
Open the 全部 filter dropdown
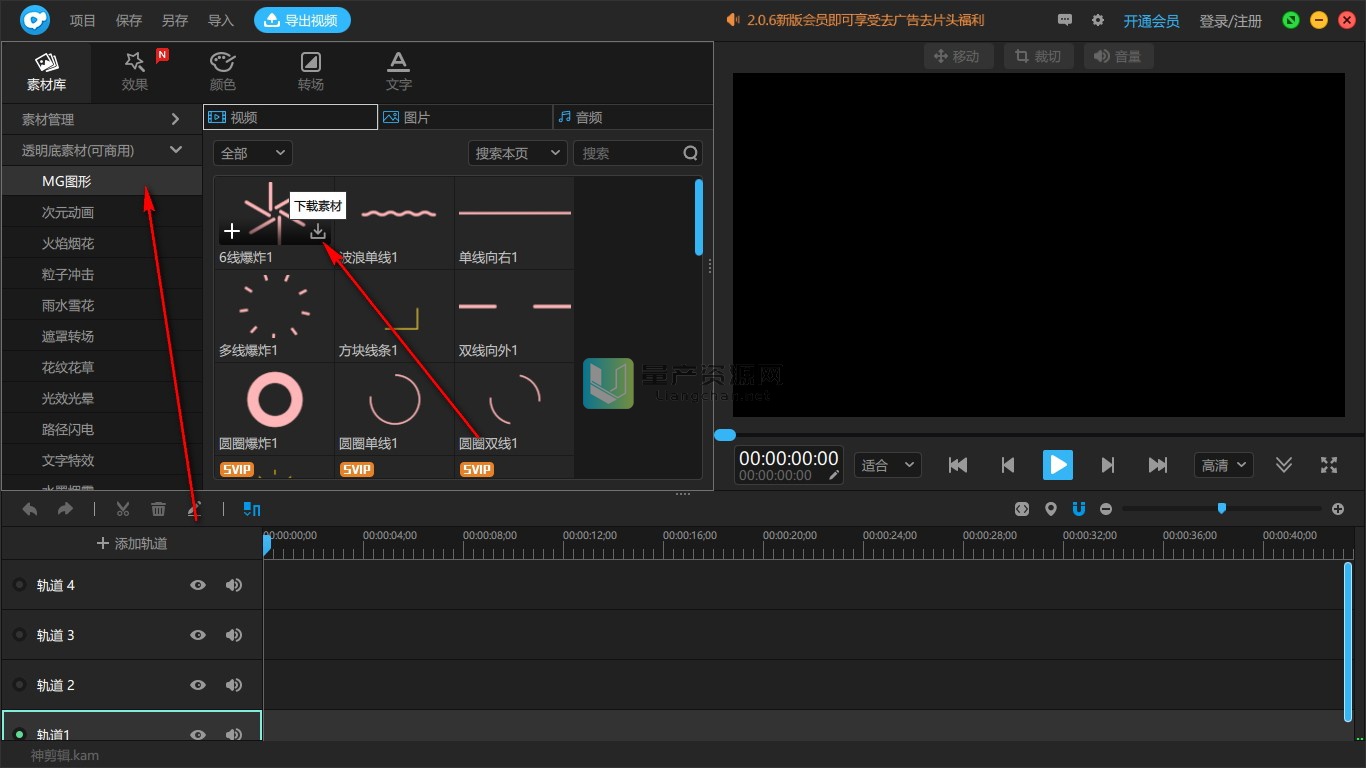253,153
